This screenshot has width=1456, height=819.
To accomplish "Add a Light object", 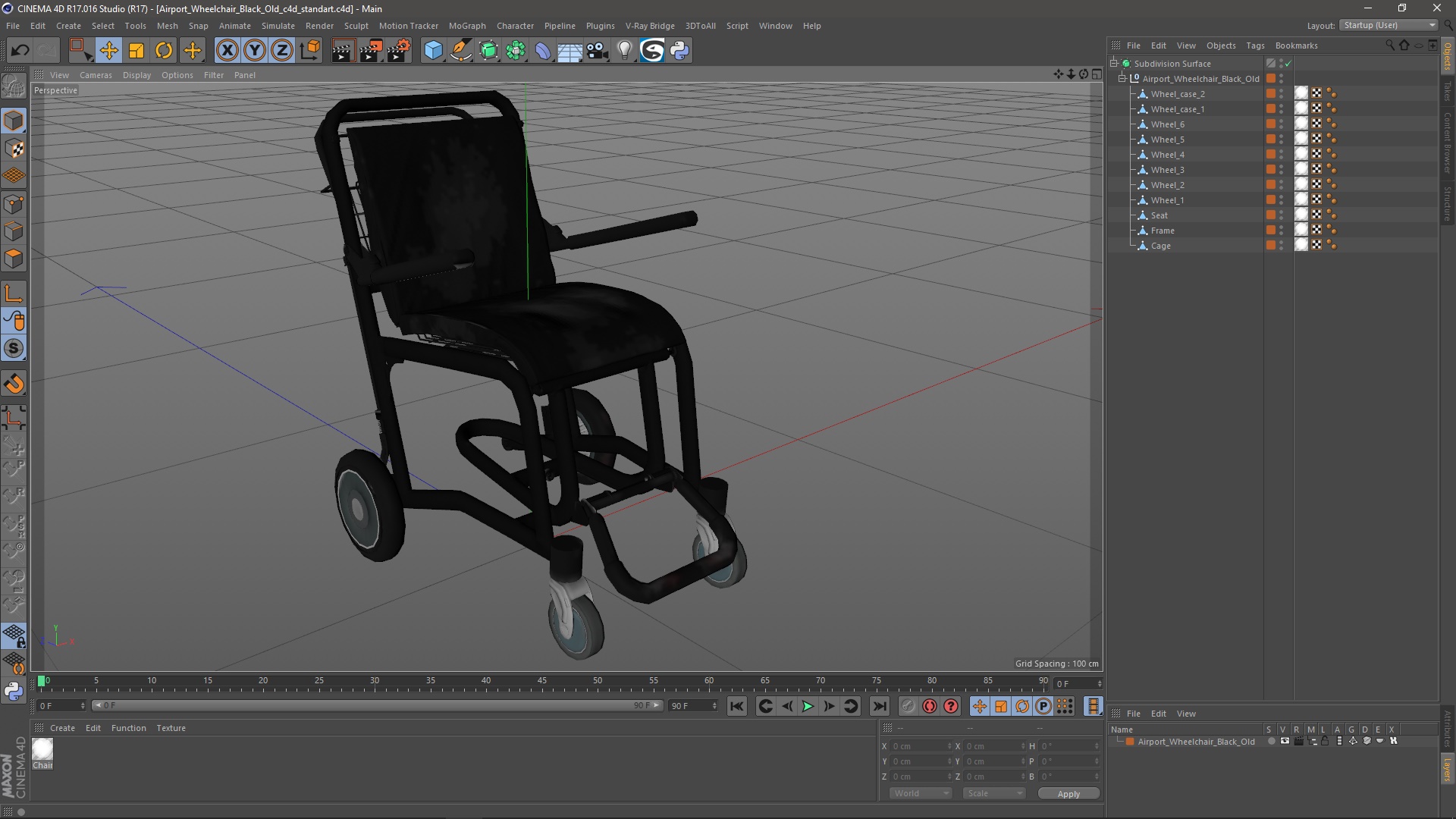I will 624,51.
